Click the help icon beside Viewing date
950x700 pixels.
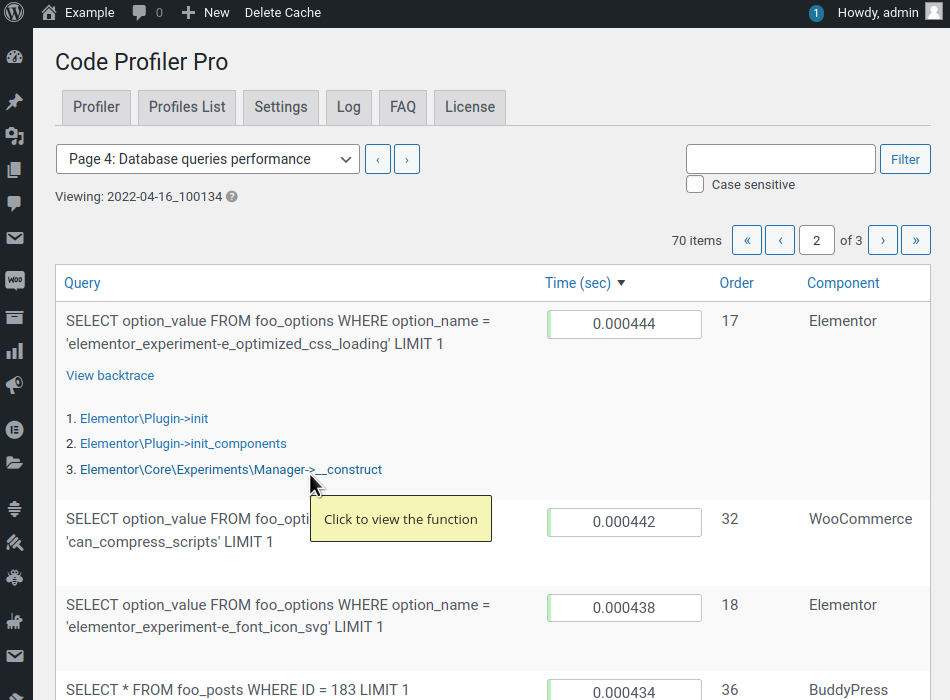[232, 197]
